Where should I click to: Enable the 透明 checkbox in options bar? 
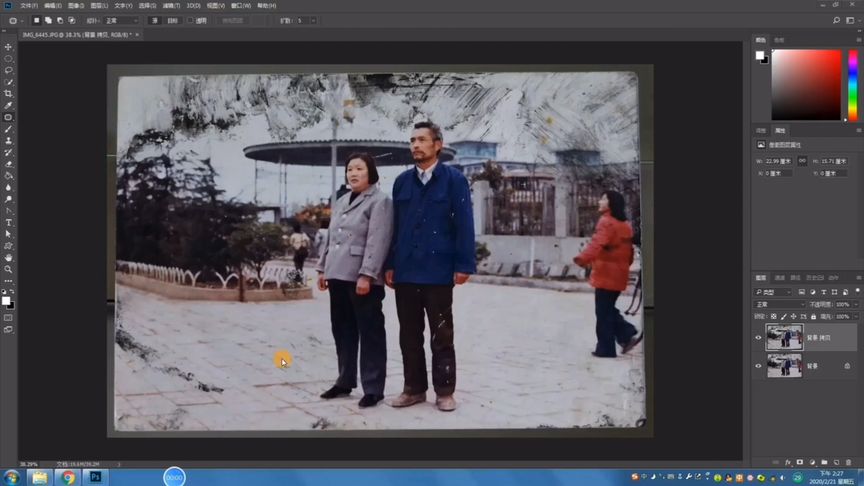(x=191, y=20)
